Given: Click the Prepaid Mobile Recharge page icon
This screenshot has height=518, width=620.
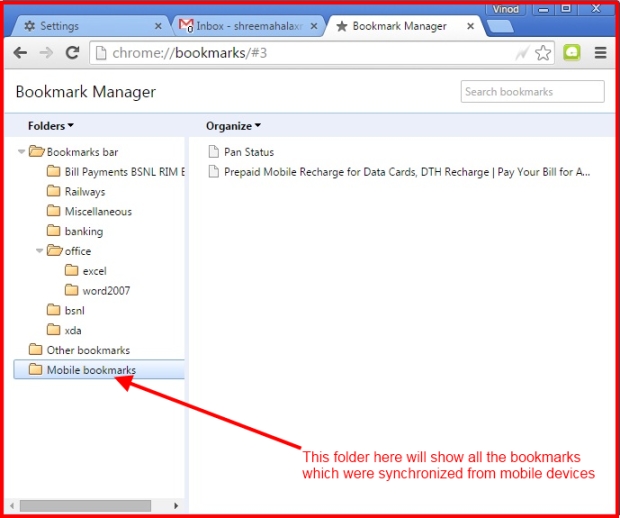Looking at the screenshot, I should (x=214, y=171).
